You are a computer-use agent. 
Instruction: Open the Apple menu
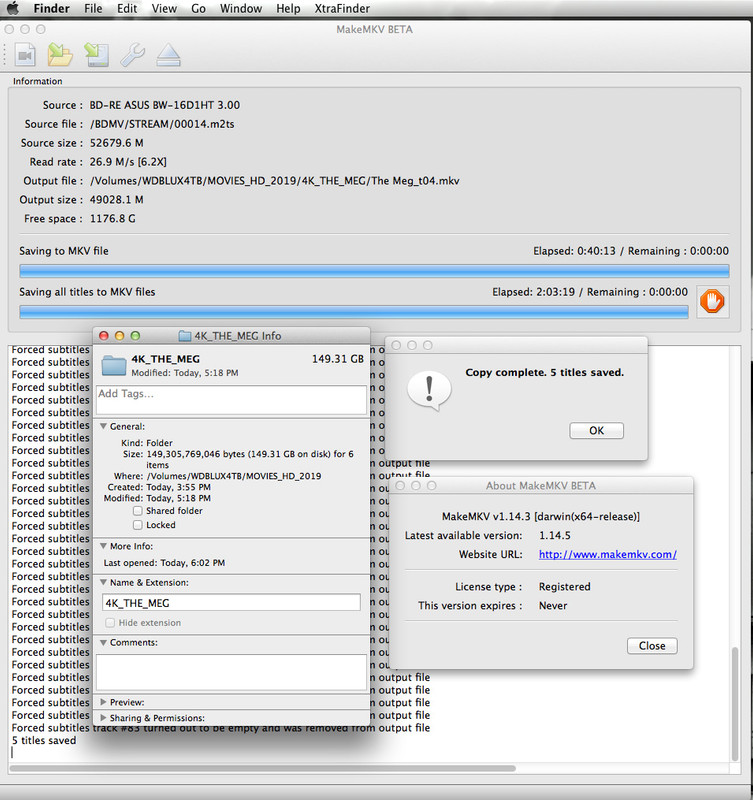point(13,8)
